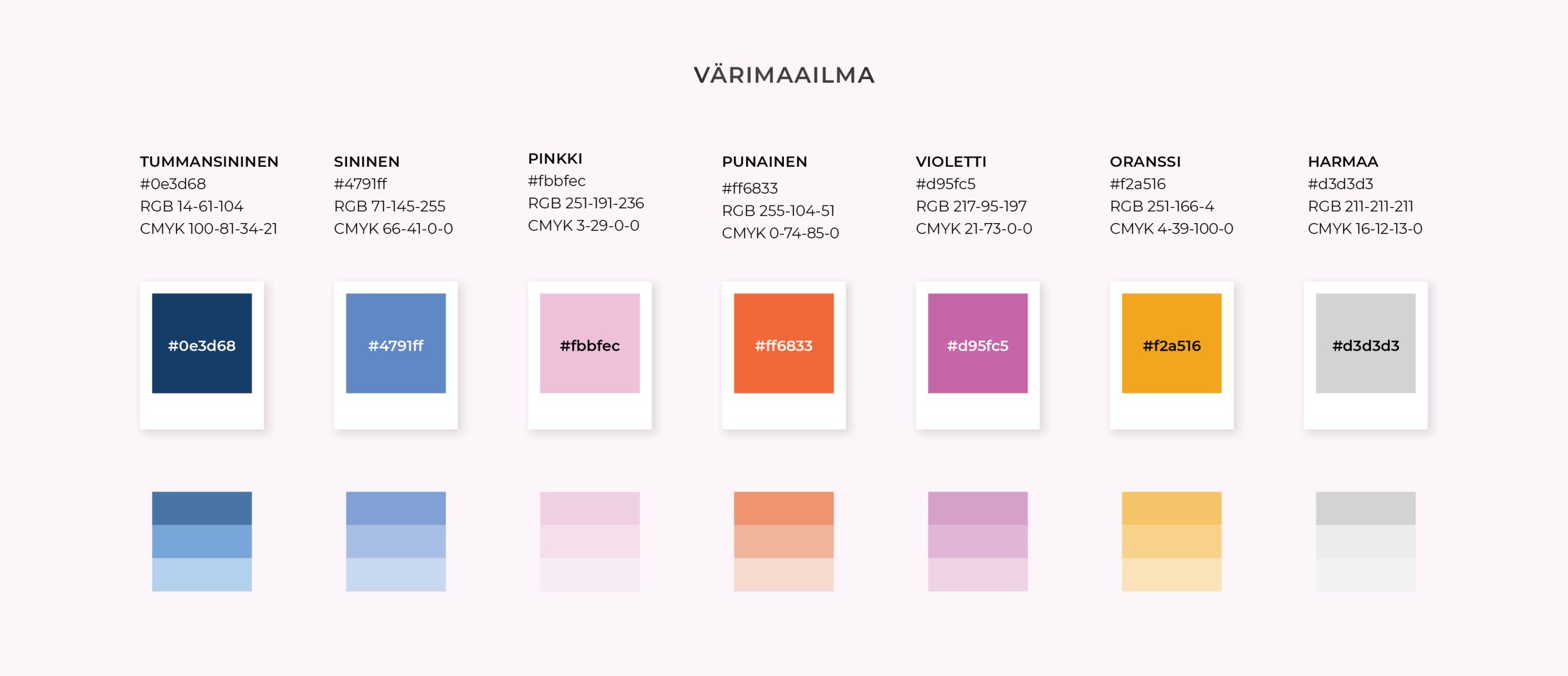Select the PUNAINEN color name label
Screen dimensions: 1568x676
[764, 162]
